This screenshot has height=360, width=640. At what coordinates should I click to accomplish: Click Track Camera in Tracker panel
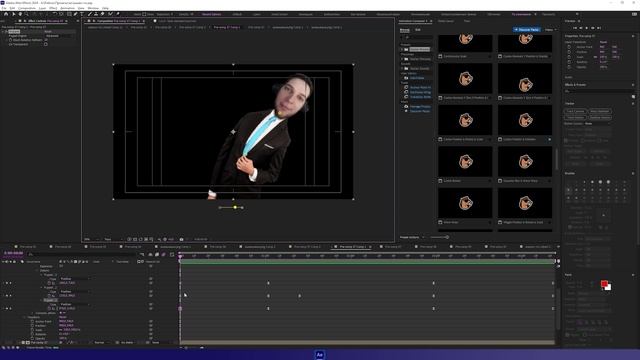[x=576, y=111]
